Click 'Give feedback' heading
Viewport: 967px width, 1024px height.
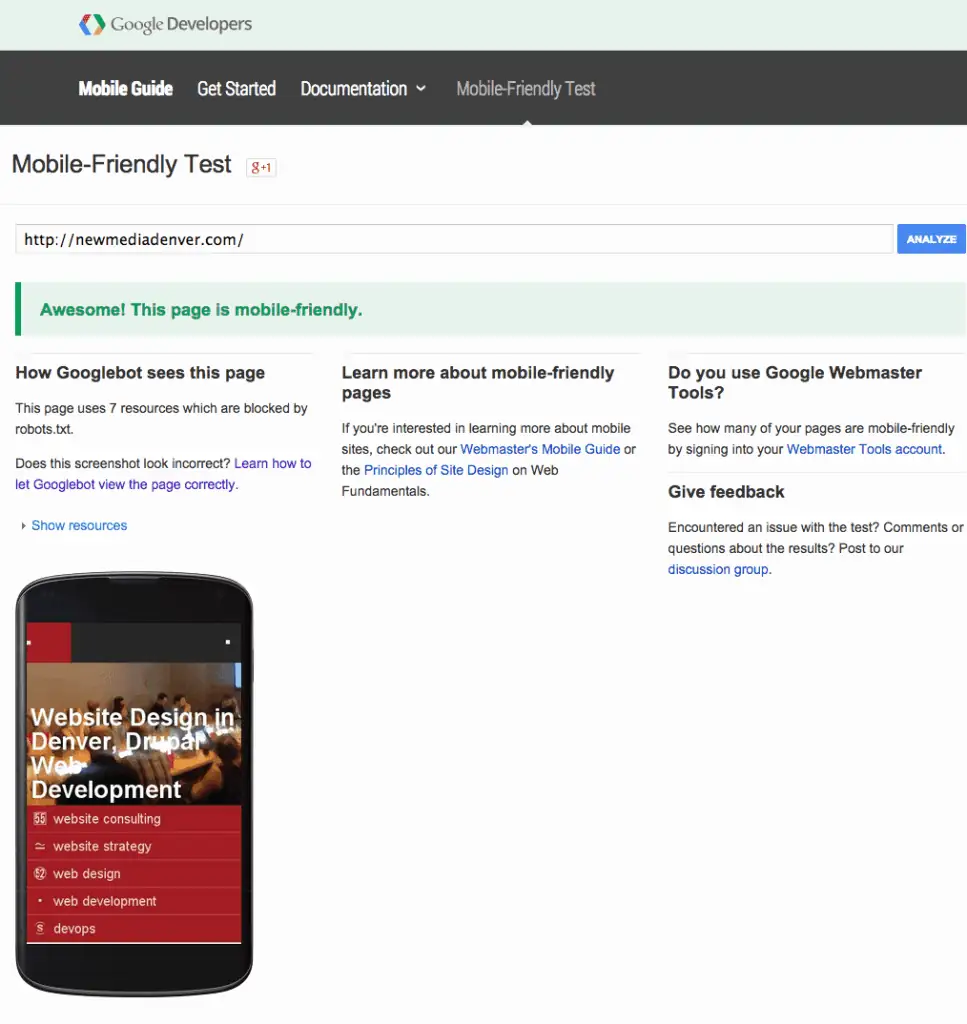[x=726, y=492]
